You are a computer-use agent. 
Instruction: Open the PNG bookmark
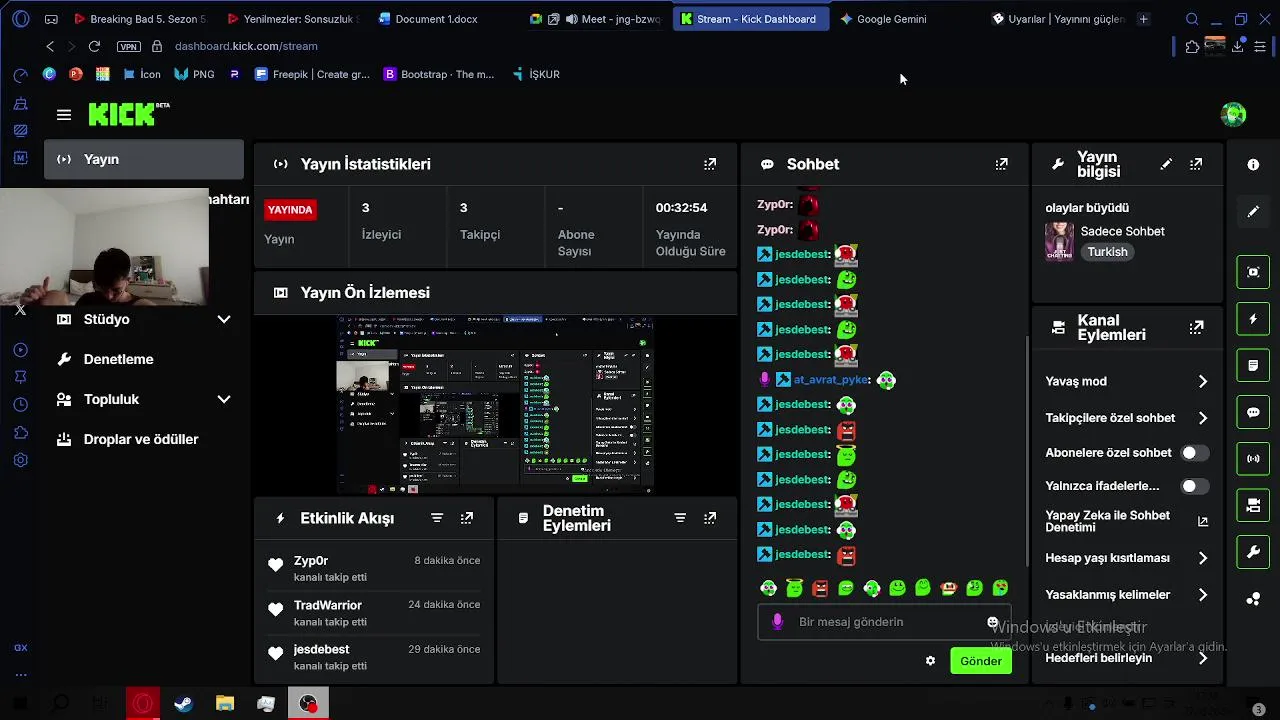[194, 74]
